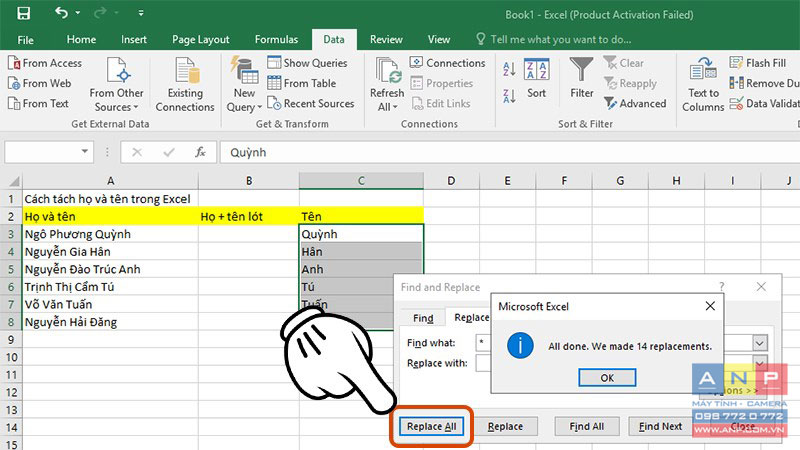The height and width of the screenshot is (450, 800).
Task: Open the Sort dialog button
Action: (536, 78)
